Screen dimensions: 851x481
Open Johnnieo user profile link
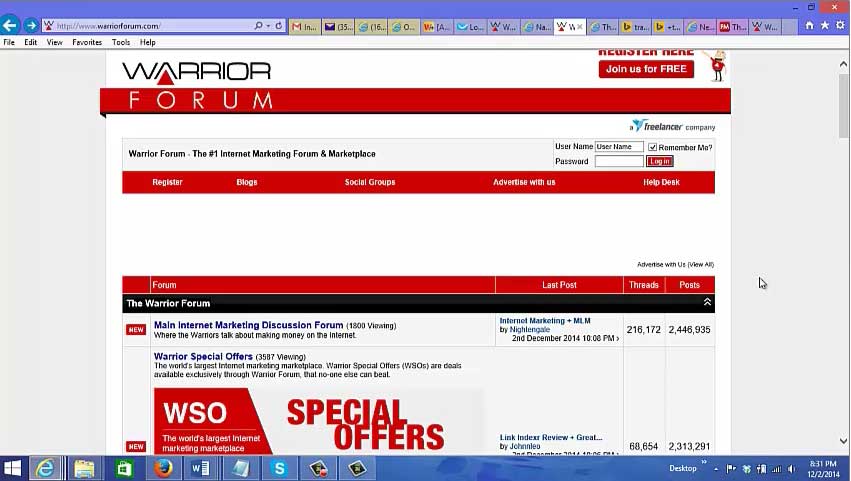525,446
